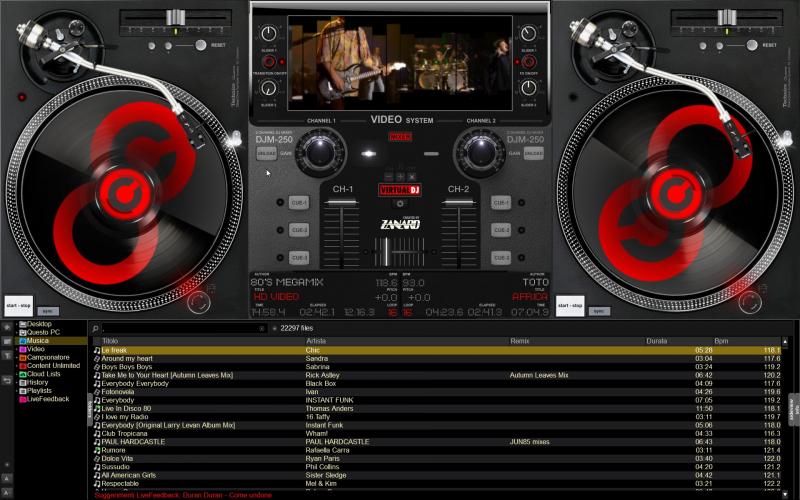Open the Cloud Lists folder icon
Image resolution: width=800 pixels, height=500 pixels.
[x=25, y=374]
